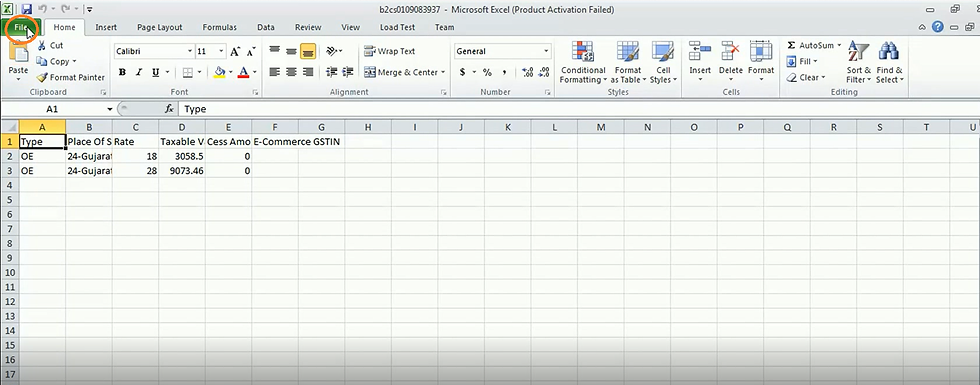Click Increase Indent icon
Screen dimensions: 980x385
(348, 72)
